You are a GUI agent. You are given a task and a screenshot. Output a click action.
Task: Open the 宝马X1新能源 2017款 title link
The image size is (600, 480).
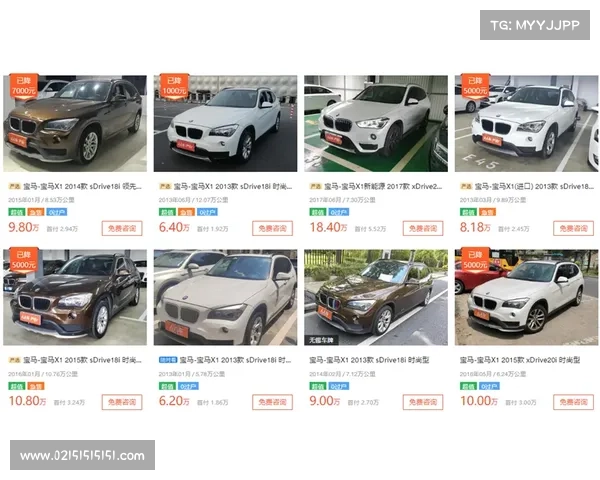383,186
